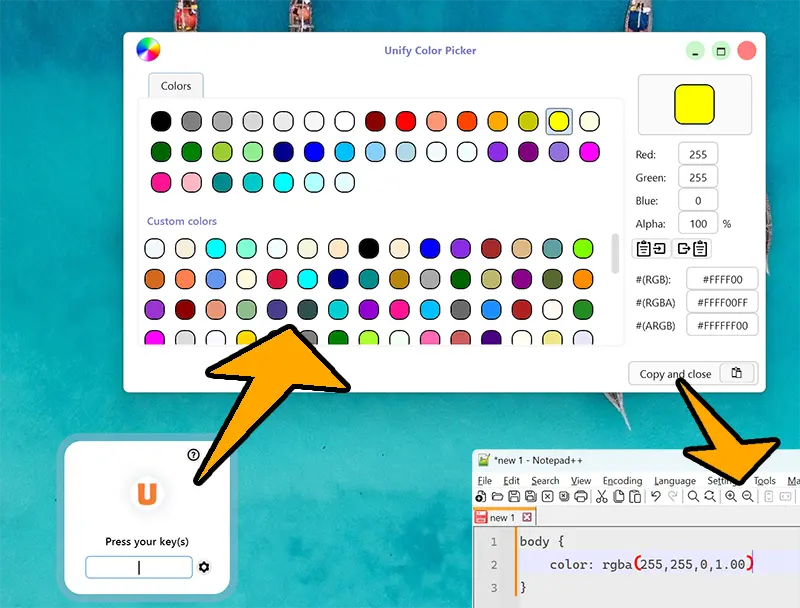
Task: Open the gear settings in Press your key(s) popup
Action: tap(204, 567)
